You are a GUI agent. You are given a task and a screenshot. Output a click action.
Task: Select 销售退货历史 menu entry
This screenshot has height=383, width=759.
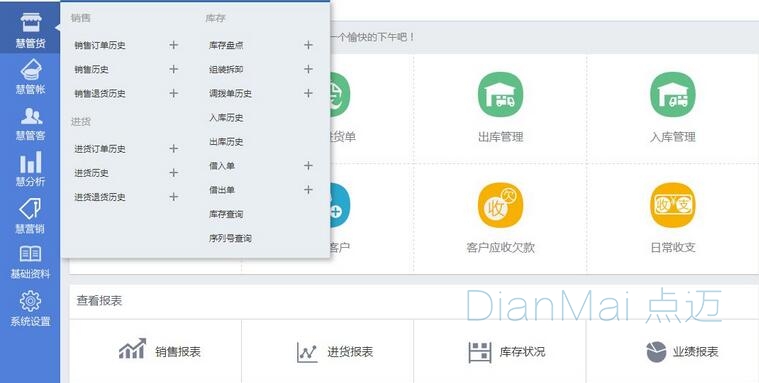click(100, 93)
